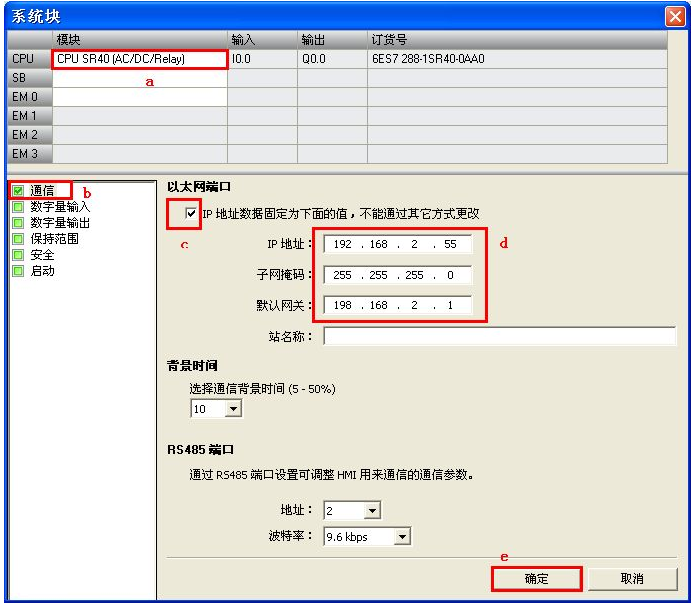Select the CPU row header
The height and width of the screenshot is (606, 698).
click(x=30, y=59)
